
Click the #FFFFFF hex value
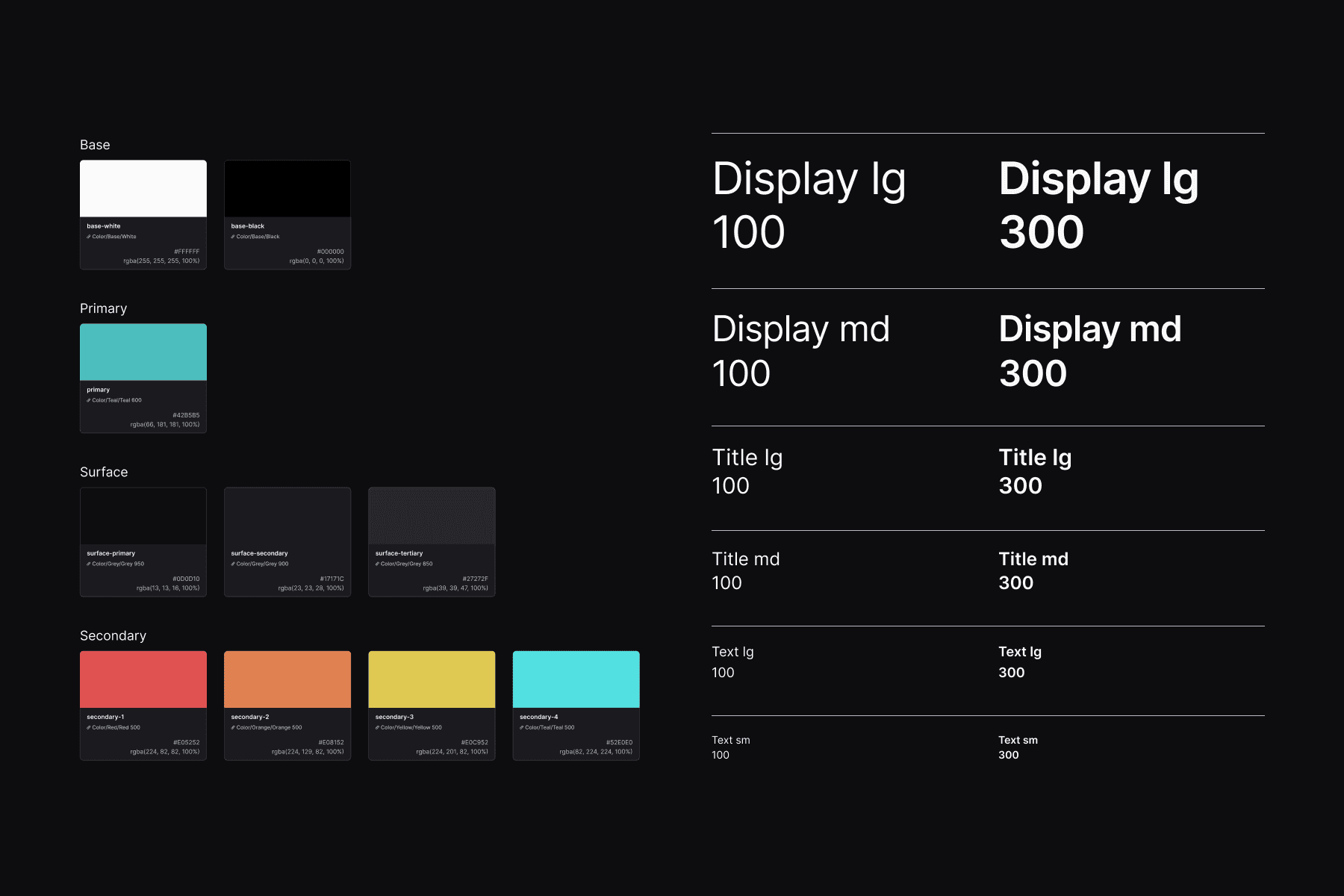click(x=187, y=252)
